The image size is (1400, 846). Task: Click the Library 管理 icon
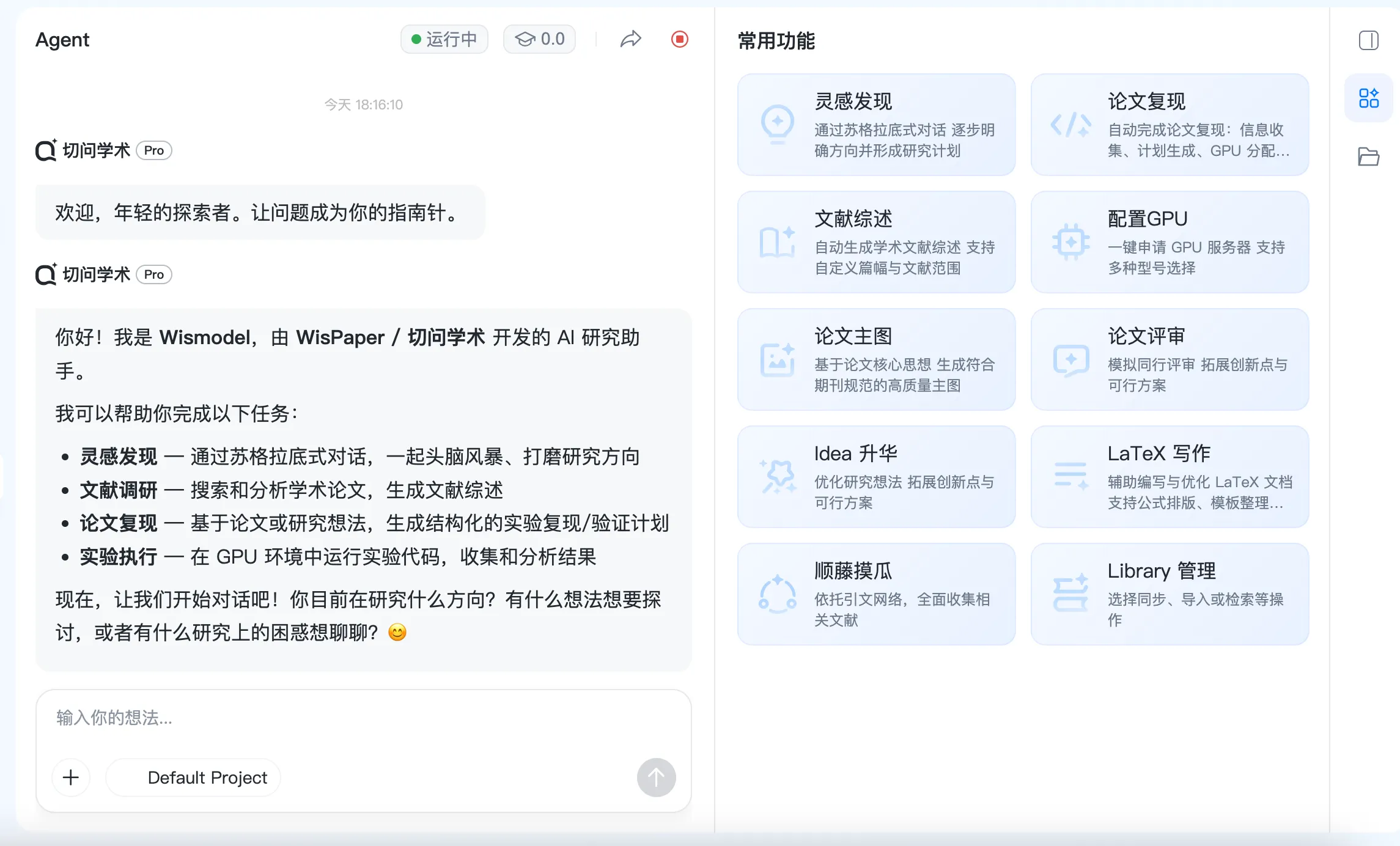coord(1071,593)
